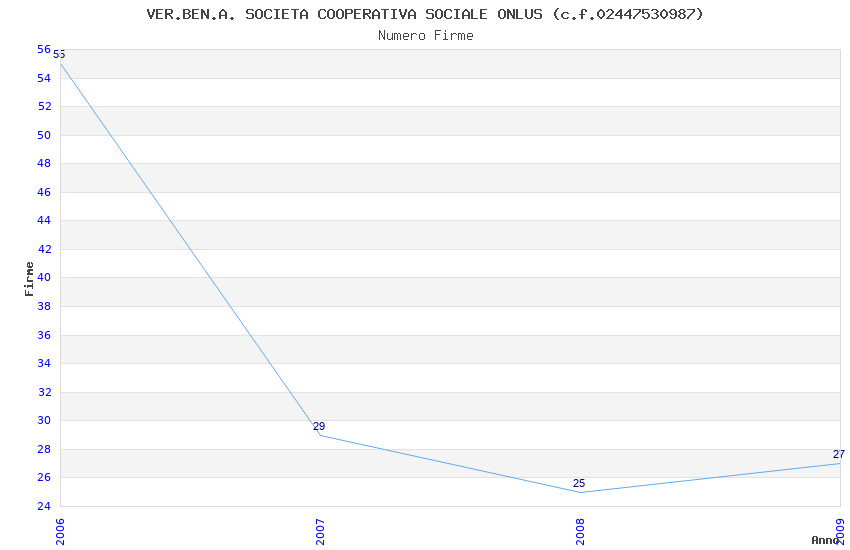The width and height of the screenshot is (850, 550).
Task: Click the 2007 year tick label
Action: 320,532
